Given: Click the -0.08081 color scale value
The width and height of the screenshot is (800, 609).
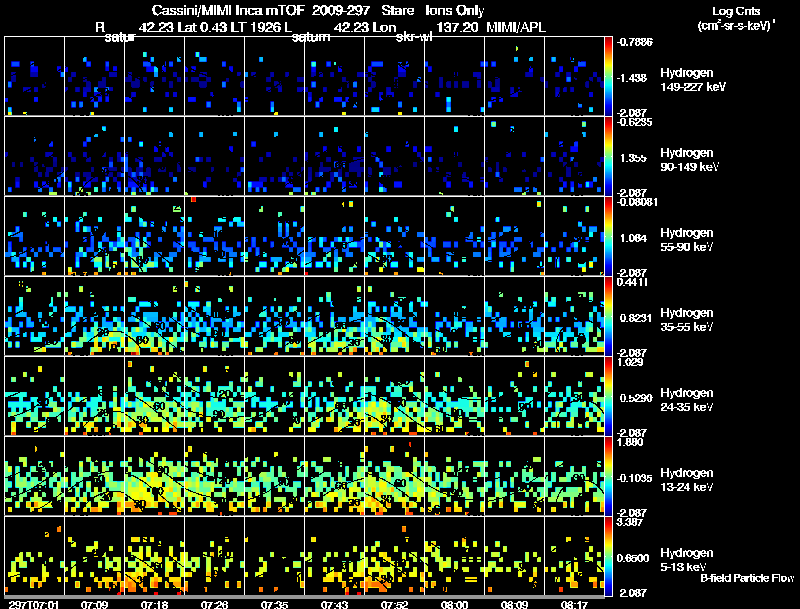Looking at the screenshot, I should pos(637,202).
